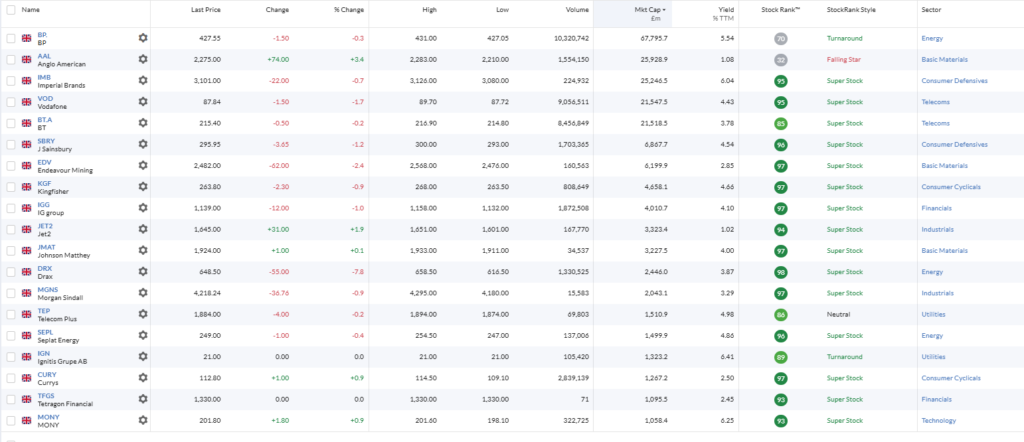This screenshot has width=1024, height=442.
Task: Sort by the Yield column header
Action: click(726, 10)
